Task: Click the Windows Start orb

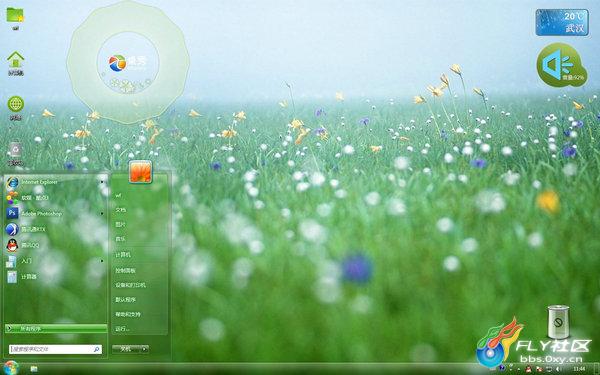Action: [11, 368]
